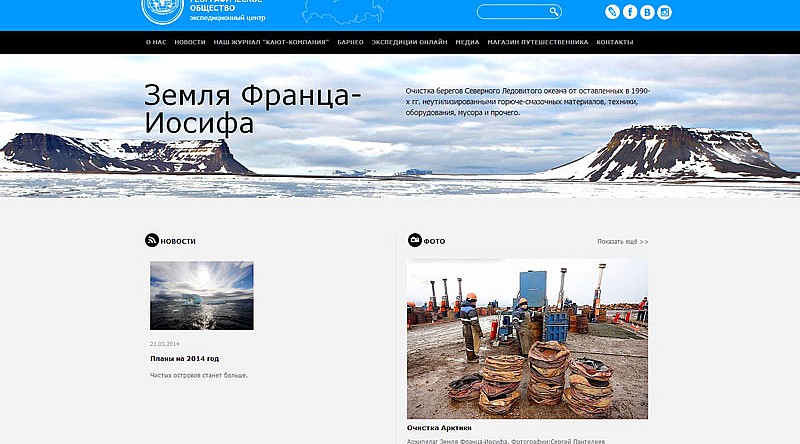800x444 pixels.
Task: Click the search magnifier icon
Action: pos(554,11)
